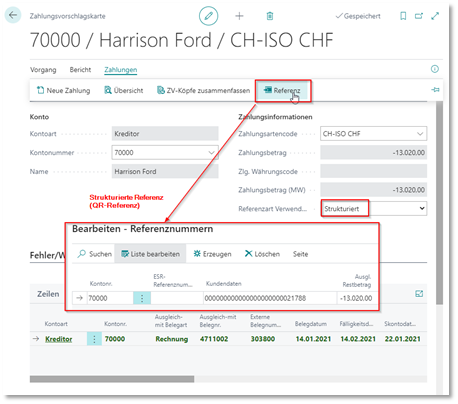Pin the action bar icon
The image size is (458, 404).
pyautogui.click(x=435, y=90)
